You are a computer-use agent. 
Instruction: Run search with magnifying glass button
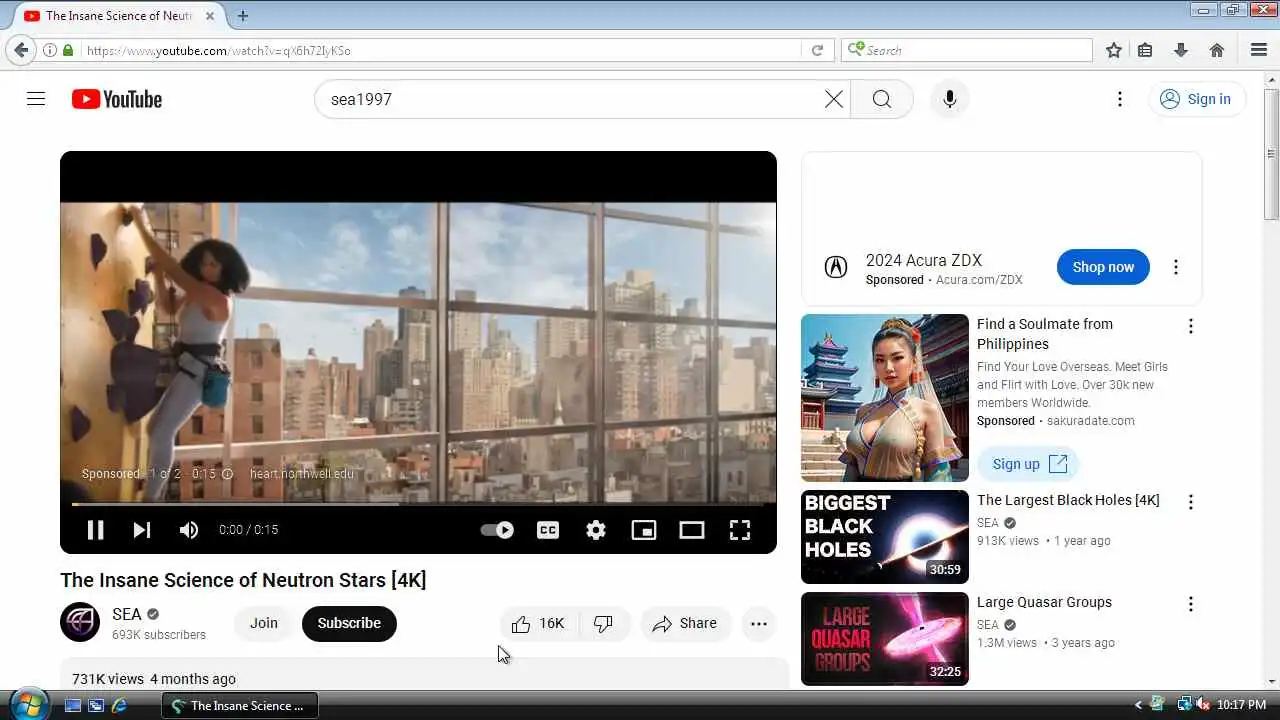881,99
